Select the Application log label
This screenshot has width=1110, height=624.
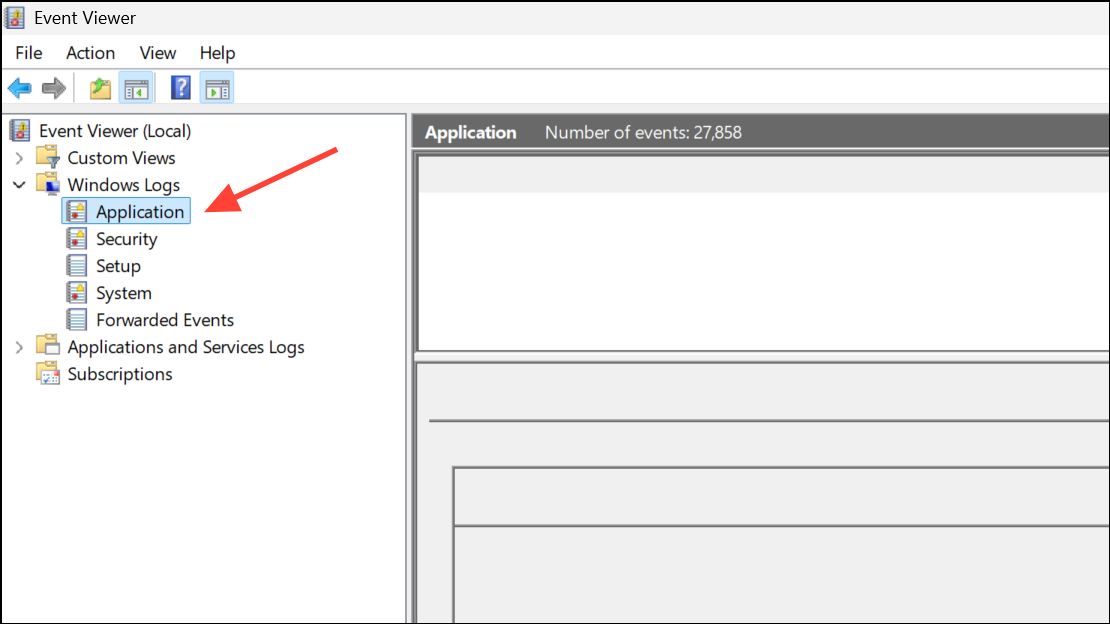pyautogui.click(x=140, y=212)
